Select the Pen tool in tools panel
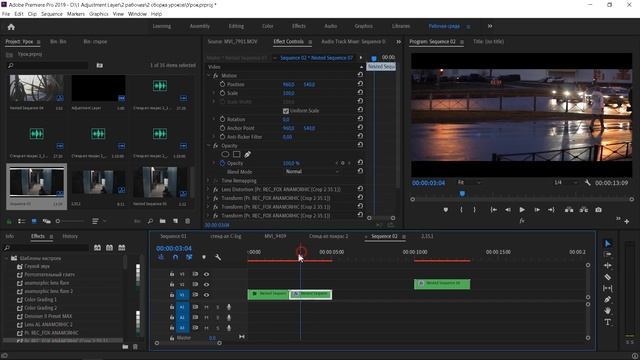 pyautogui.click(x=608, y=299)
